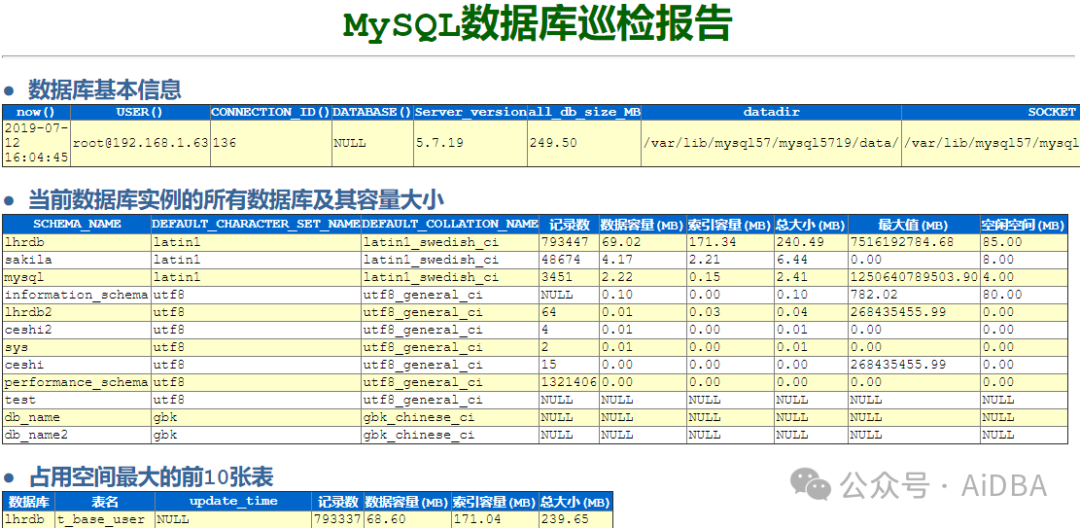Image resolution: width=1080 pixels, height=528 pixels.
Task: Click the DEFAULT_COLLATION_NAME column header
Action: [x=450, y=224]
